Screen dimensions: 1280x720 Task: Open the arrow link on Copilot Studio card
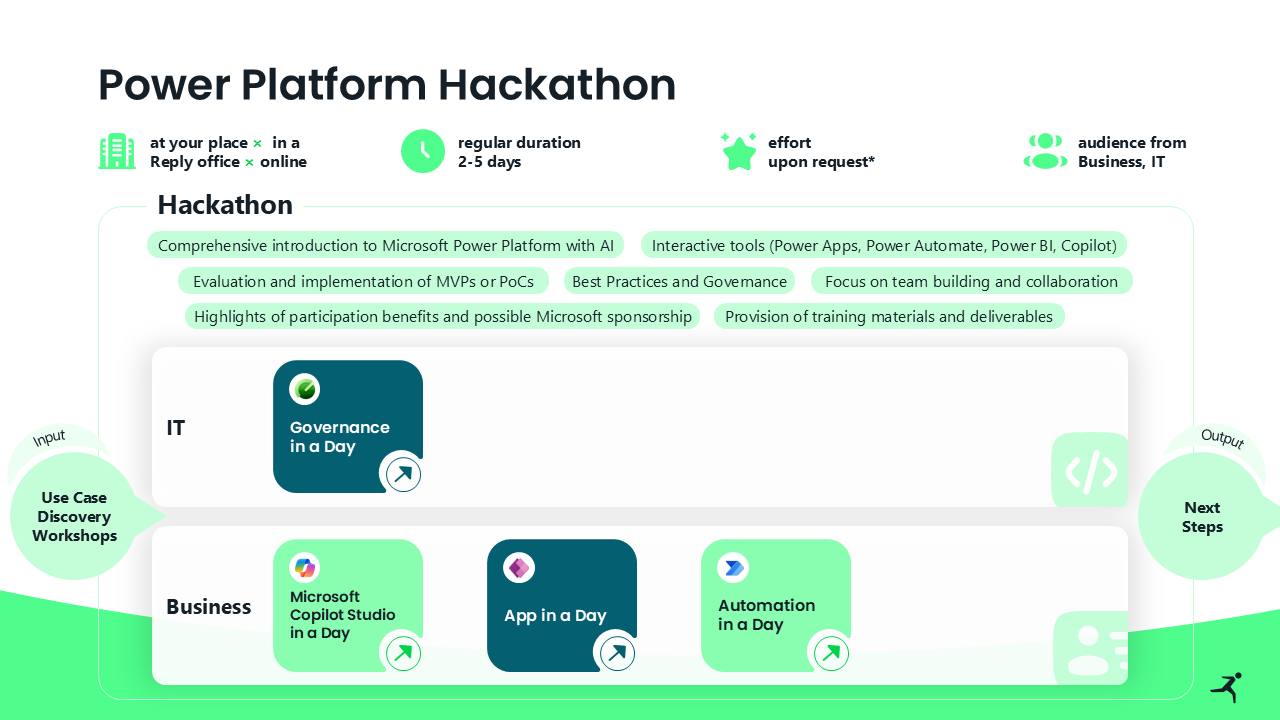click(x=403, y=654)
